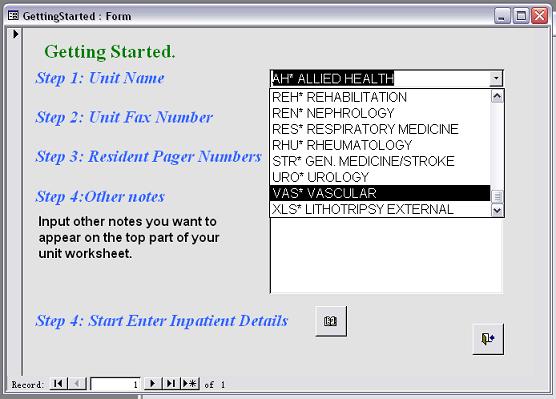Click the Step 1: Unit Name label
The height and width of the screenshot is (399, 556).
click(100, 78)
